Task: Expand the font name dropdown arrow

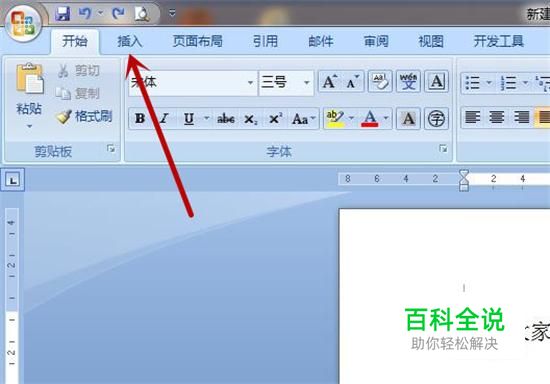Action: 250,83
